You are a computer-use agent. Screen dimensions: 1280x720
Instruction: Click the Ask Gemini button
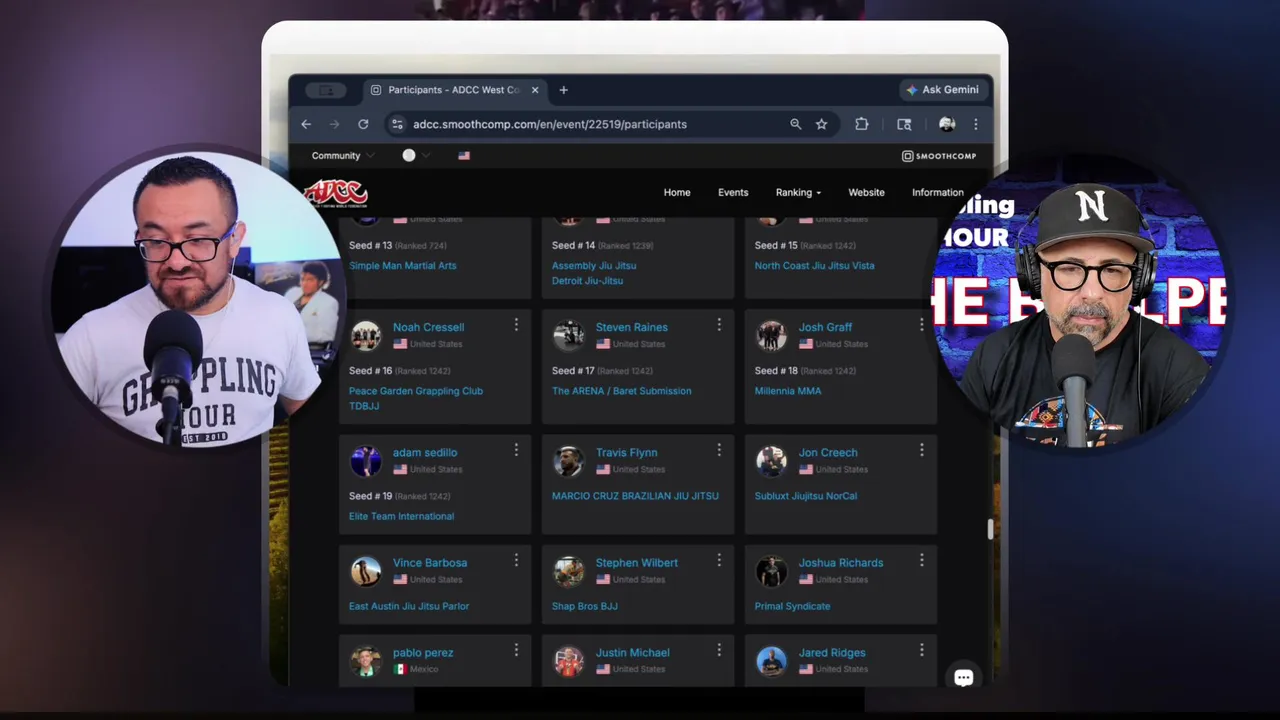(943, 90)
